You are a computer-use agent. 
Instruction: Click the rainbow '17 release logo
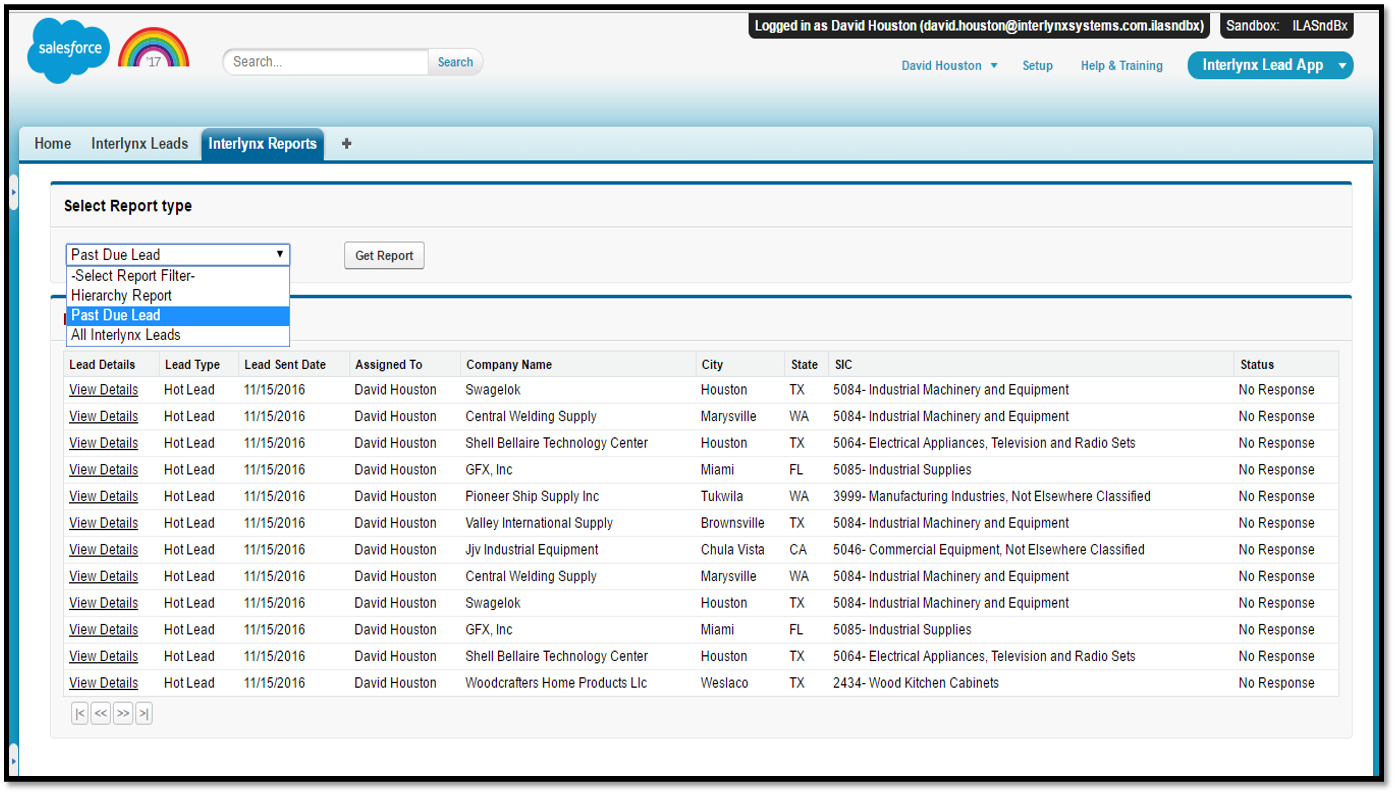[x=153, y=47]
